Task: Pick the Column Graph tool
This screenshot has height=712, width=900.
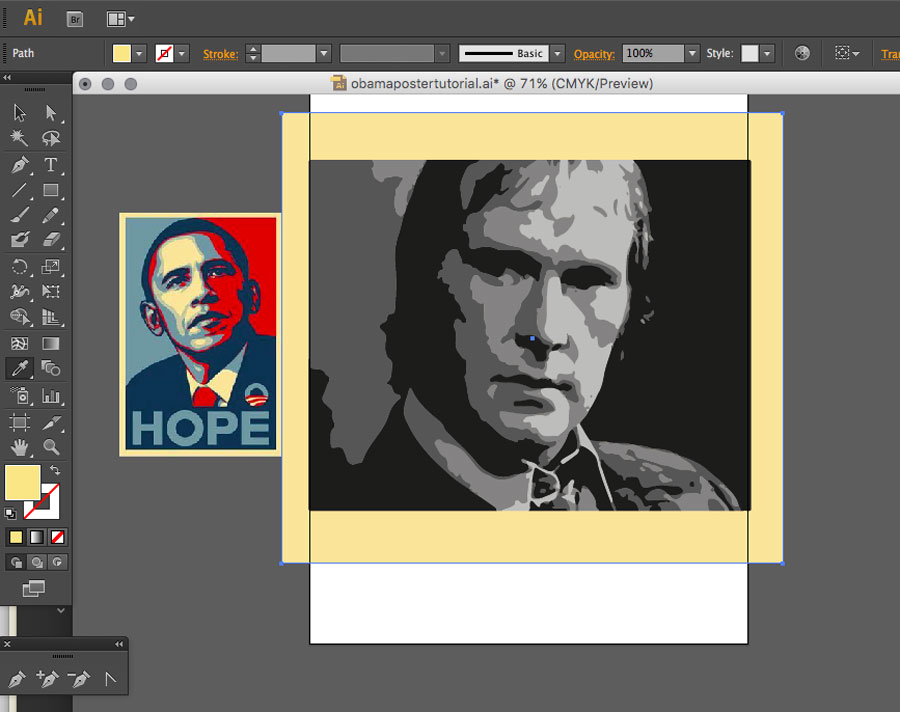Action: tap(51, 395)
